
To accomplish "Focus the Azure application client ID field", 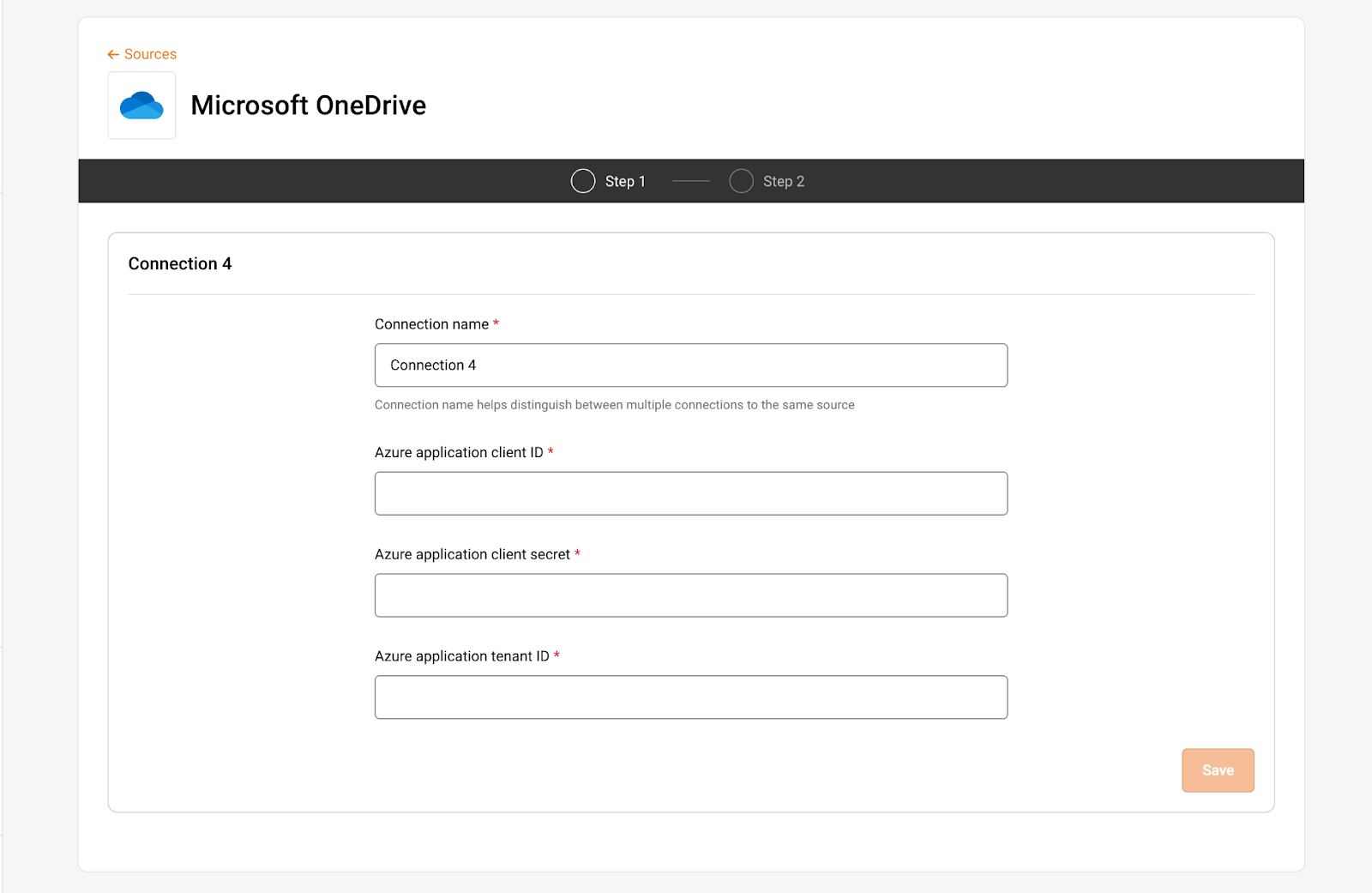I will point(690,493).
